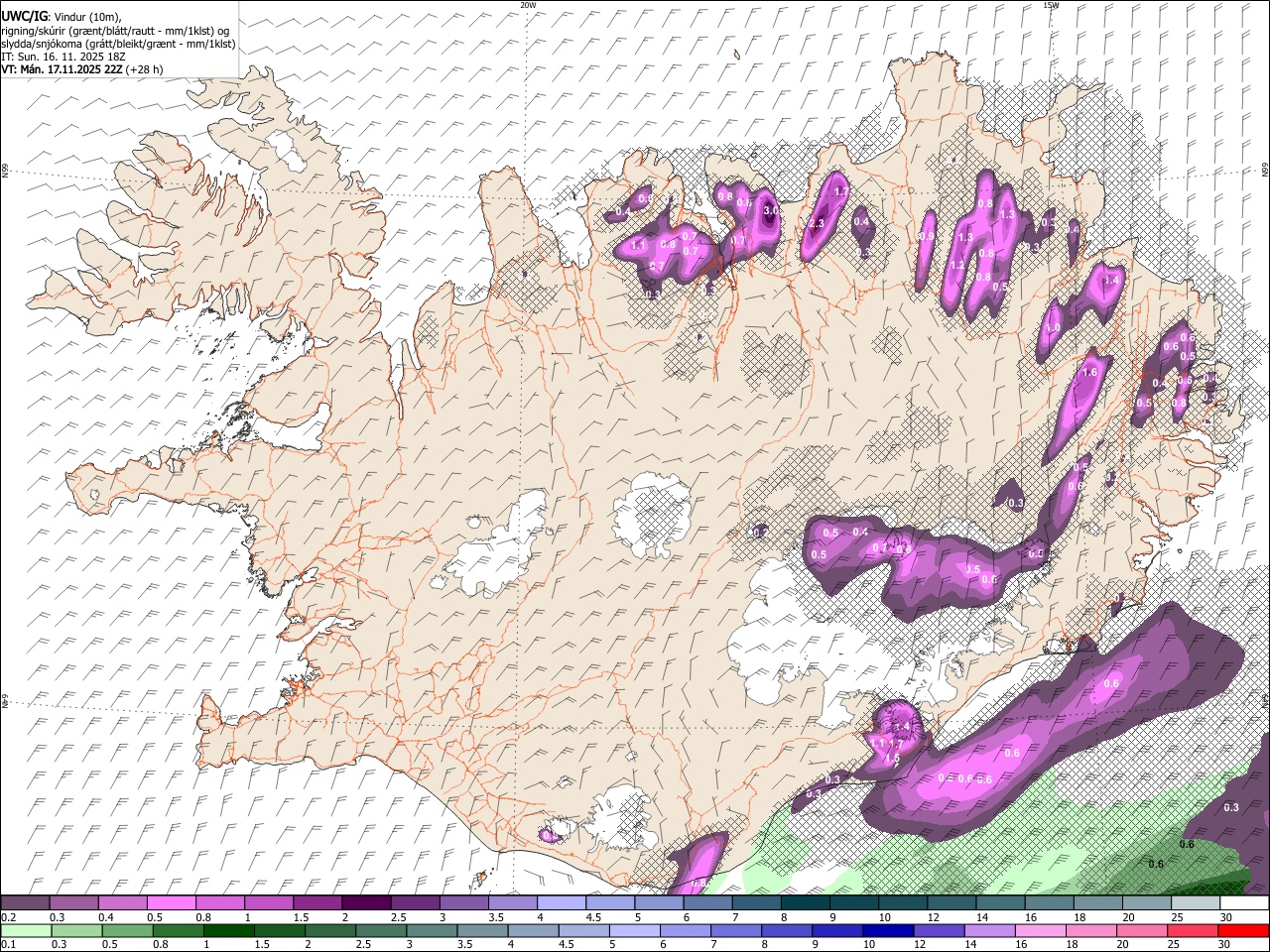Select the bright red lower legend swatch above 30
This screenshot has width=1270, height=952.
pos(1242,931)
